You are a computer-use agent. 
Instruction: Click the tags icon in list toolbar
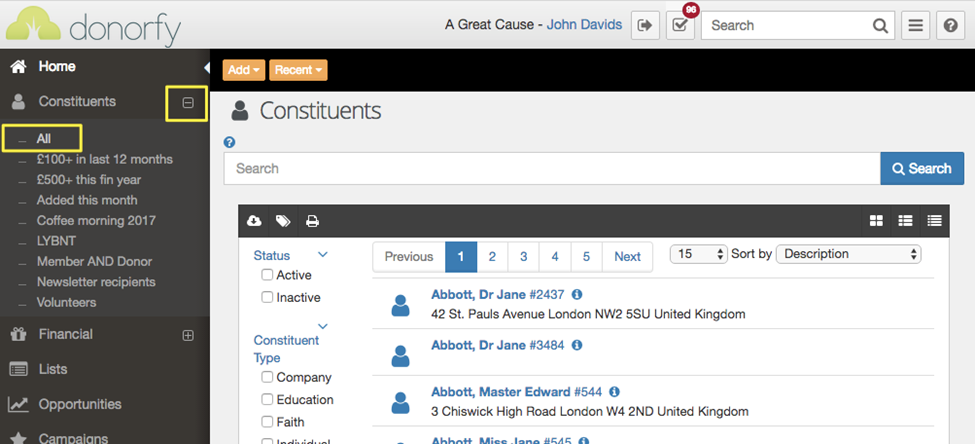pyautogui.click(x=283, y=221)
